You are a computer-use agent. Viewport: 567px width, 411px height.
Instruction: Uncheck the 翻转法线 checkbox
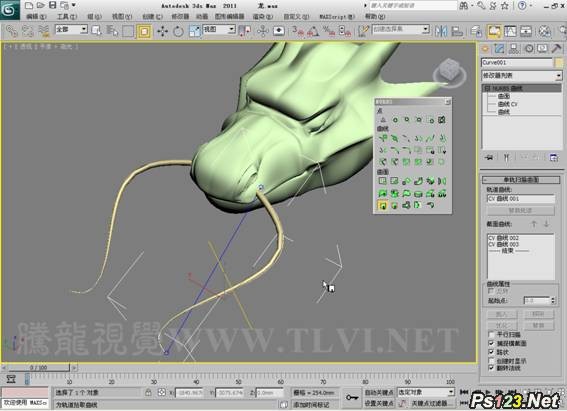(x=491, y=368)
